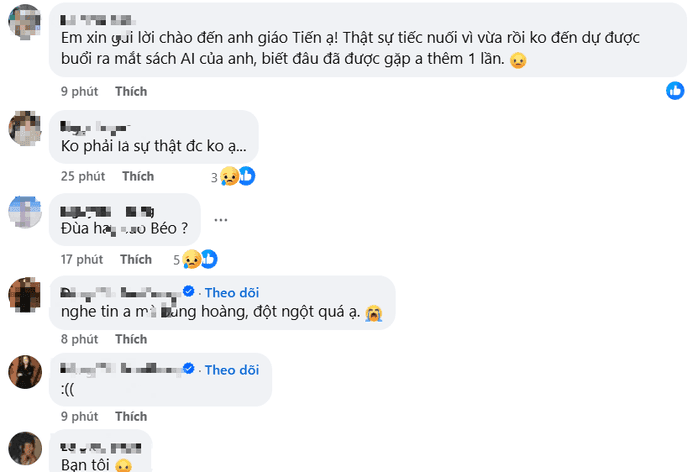This screenshot has width=698, height=472.
Task: Open the first commenter's profile picture
Action: 25,22
